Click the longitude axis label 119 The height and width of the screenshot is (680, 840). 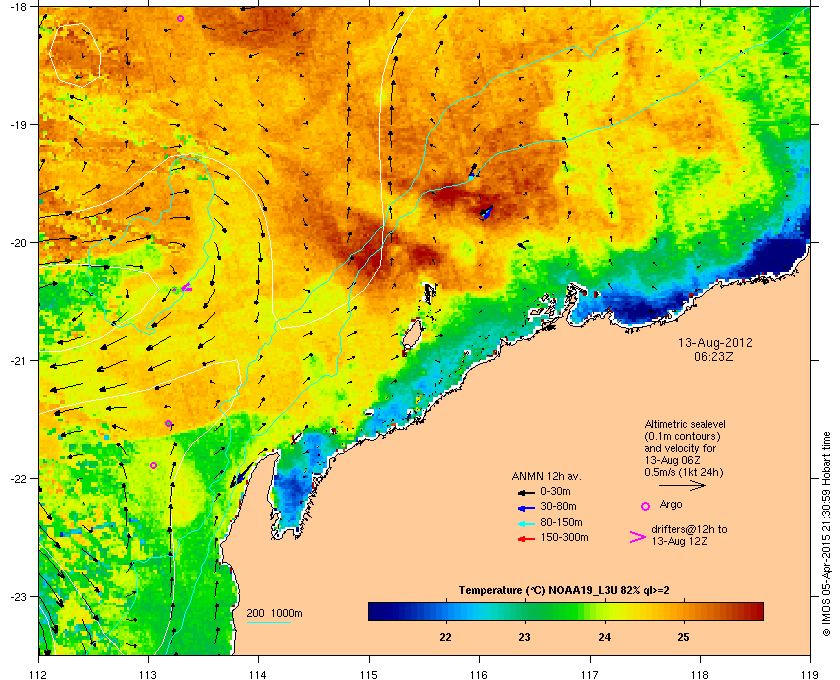(x=809, y=674)
